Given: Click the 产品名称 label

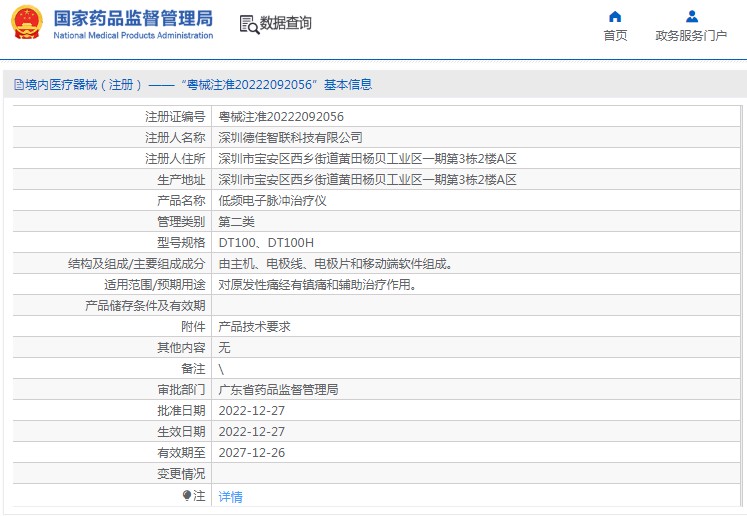Looking at the screenshot, I should [x=181, y=201].
